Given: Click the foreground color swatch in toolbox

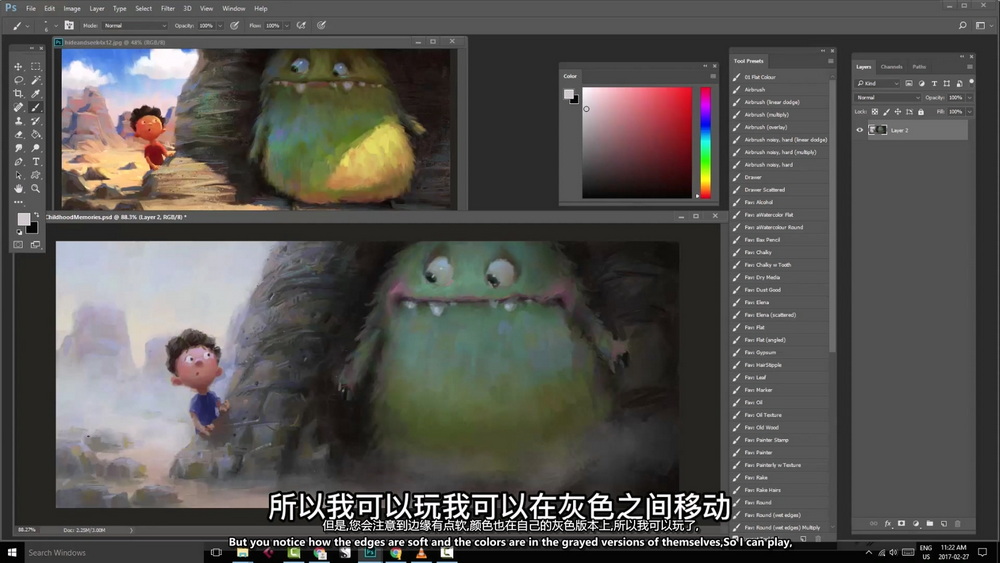Looking at the screenshot, I should click(x=24, y=219).
